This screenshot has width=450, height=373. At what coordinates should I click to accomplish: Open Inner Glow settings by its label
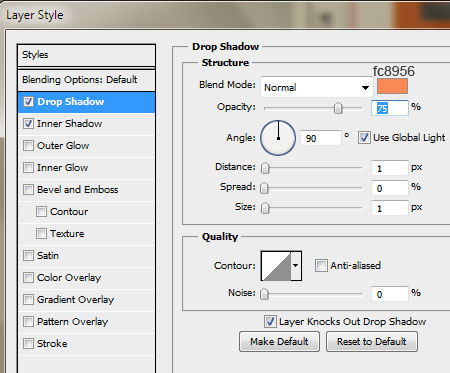click(x=63, y=168)
